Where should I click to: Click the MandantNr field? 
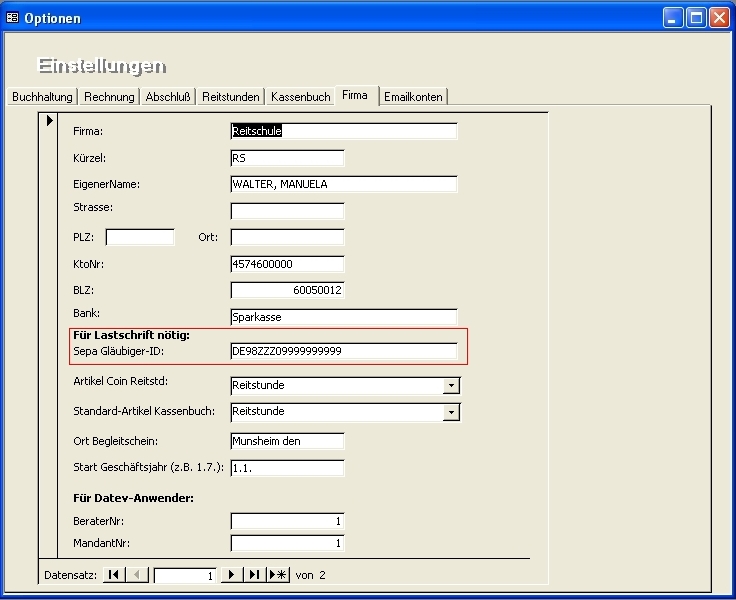287,543
